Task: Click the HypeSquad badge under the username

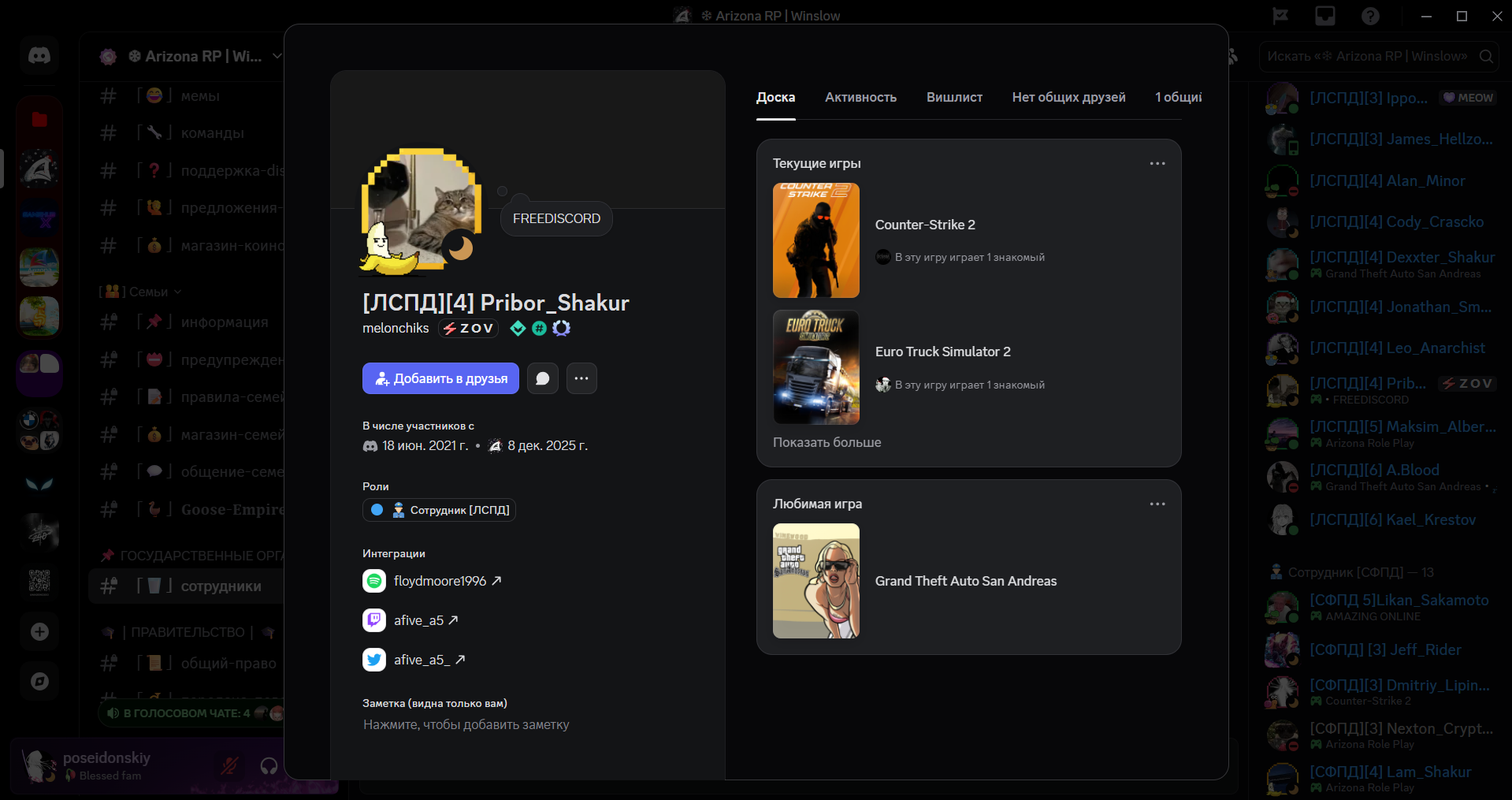Action: click(518, 328)
